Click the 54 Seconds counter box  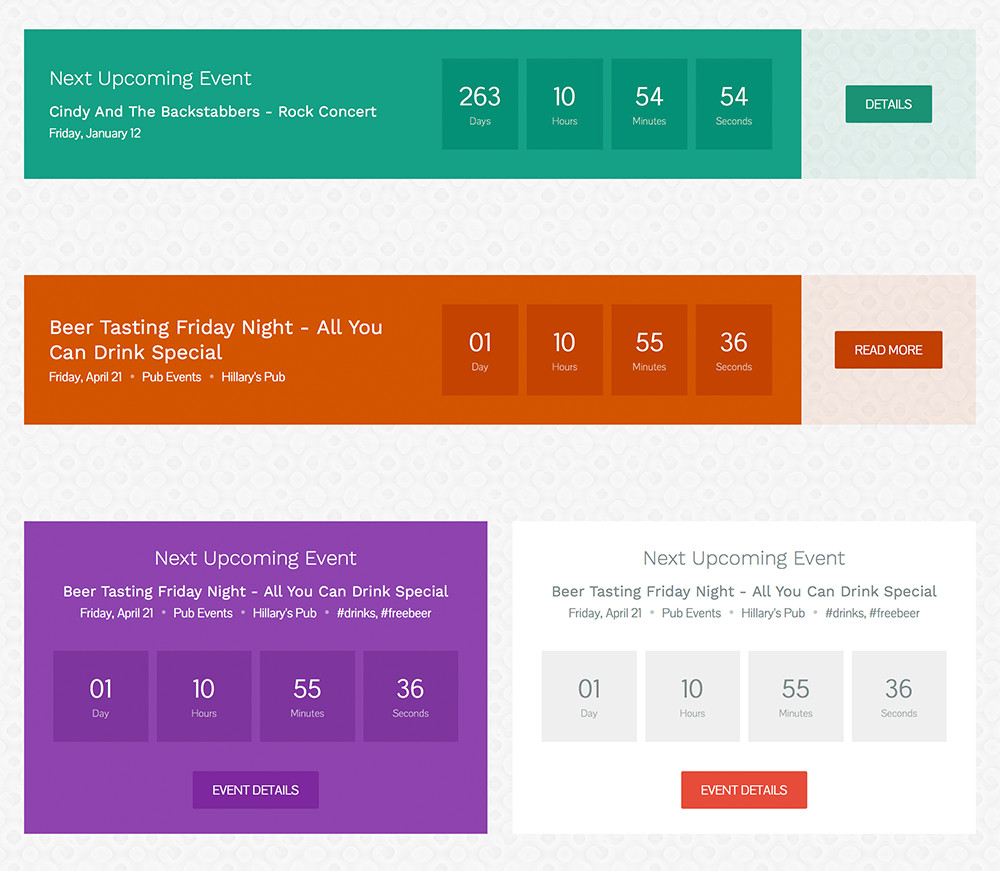tap(734, 104)
